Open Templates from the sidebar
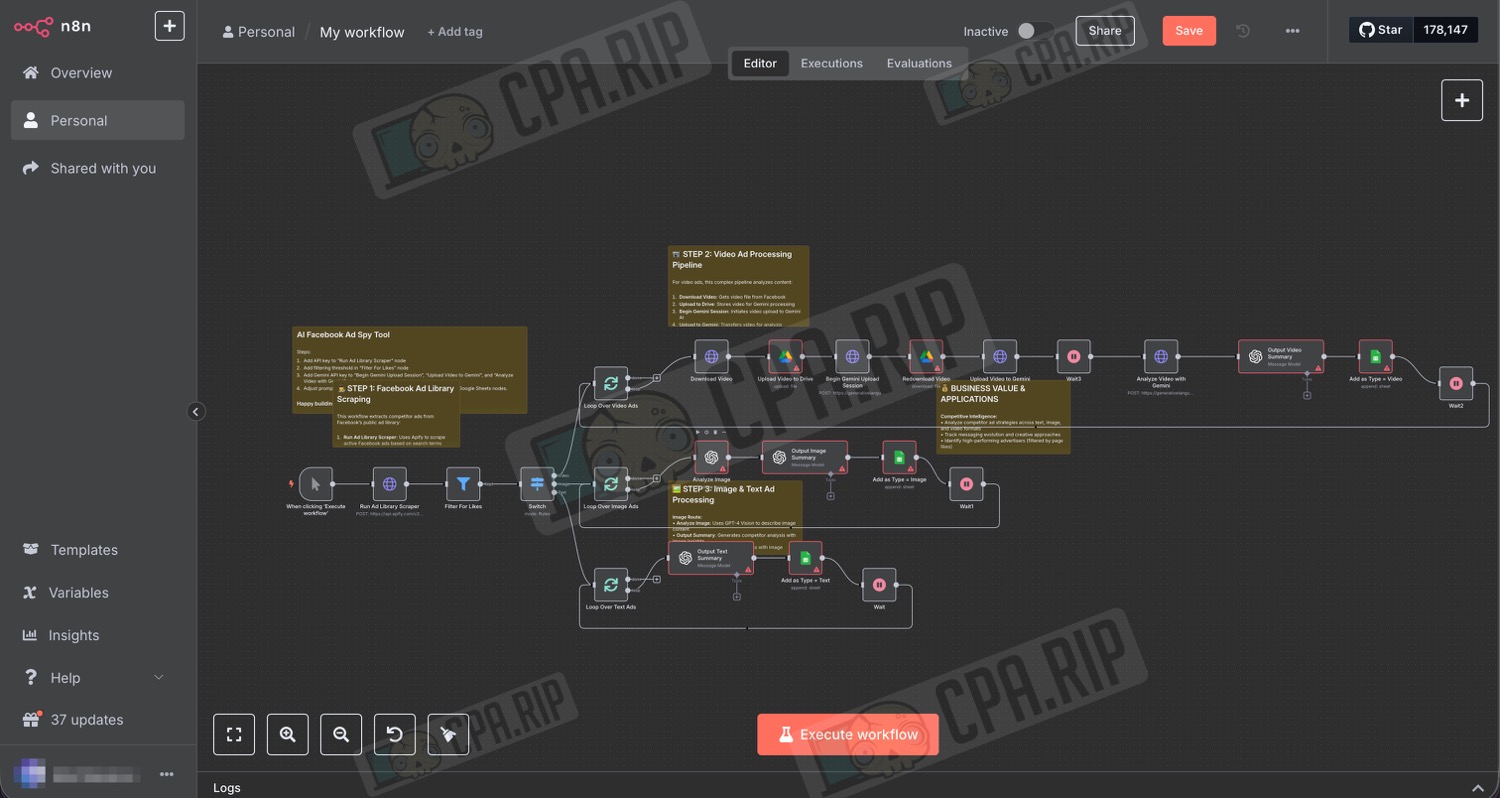This screenshot has height=798, width=1500. (x=84, y=550)
